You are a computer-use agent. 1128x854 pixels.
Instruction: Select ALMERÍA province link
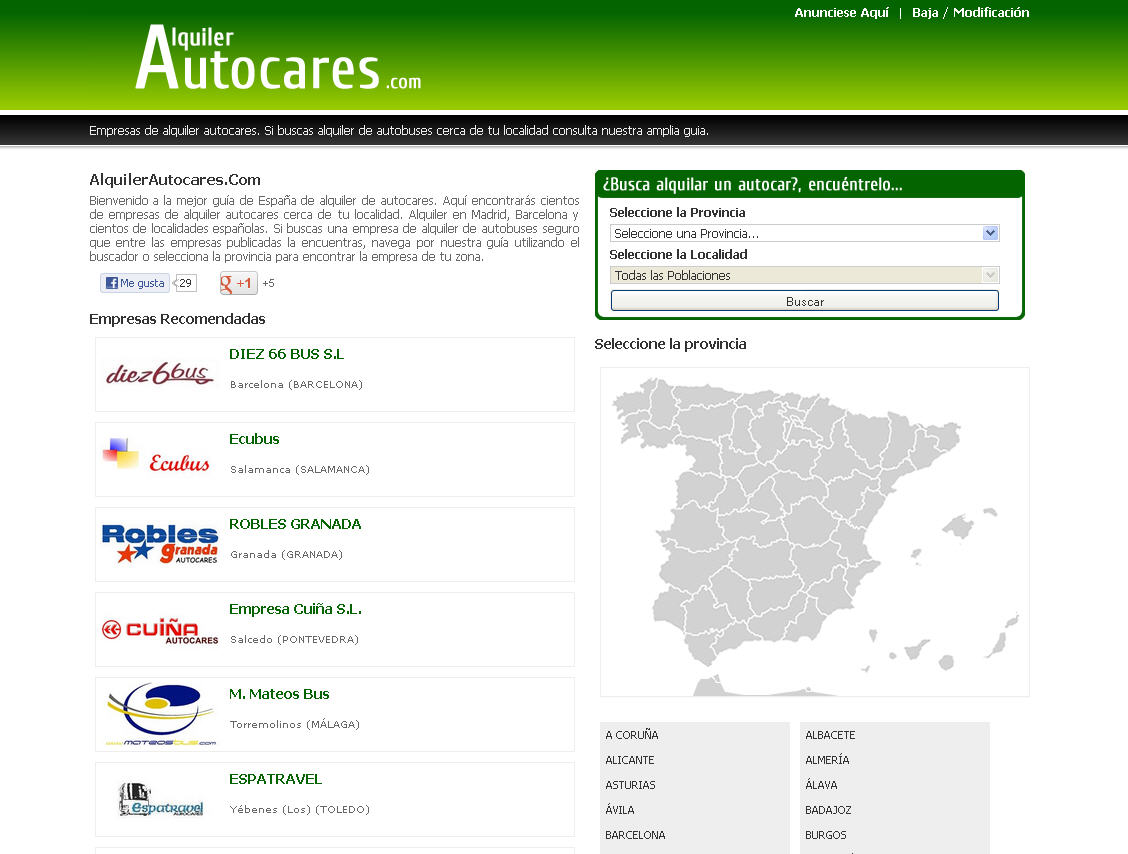click(x=827, y=760)
